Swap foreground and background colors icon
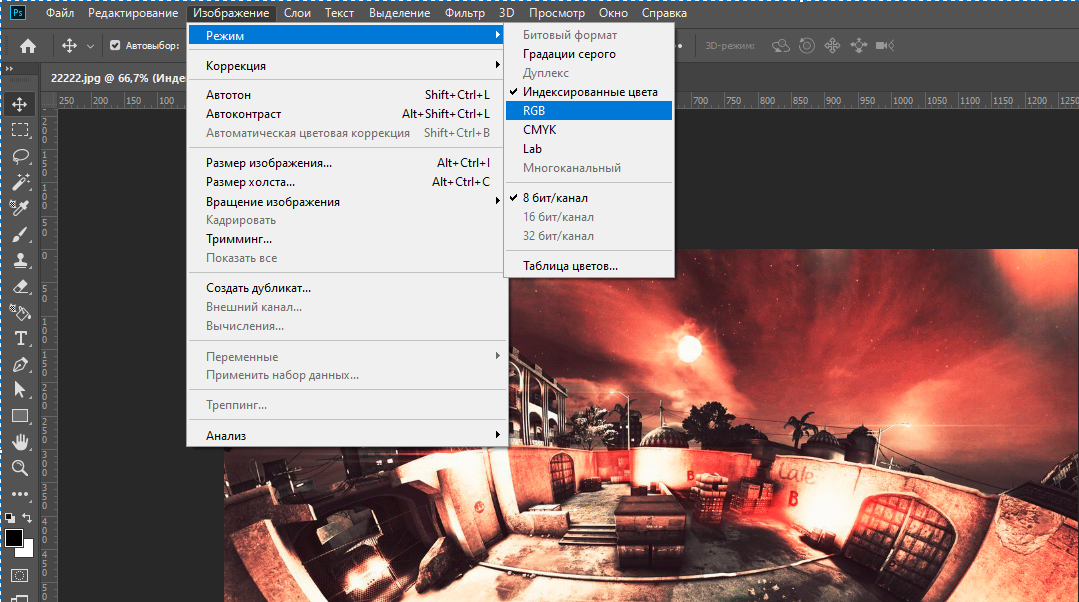 (27, 518)
